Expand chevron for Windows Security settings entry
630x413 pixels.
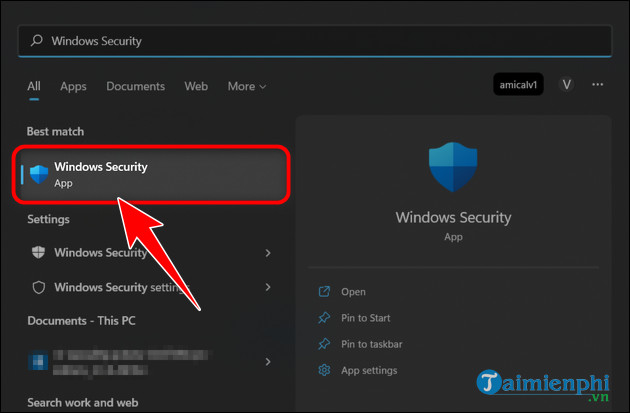click(268, 287)
